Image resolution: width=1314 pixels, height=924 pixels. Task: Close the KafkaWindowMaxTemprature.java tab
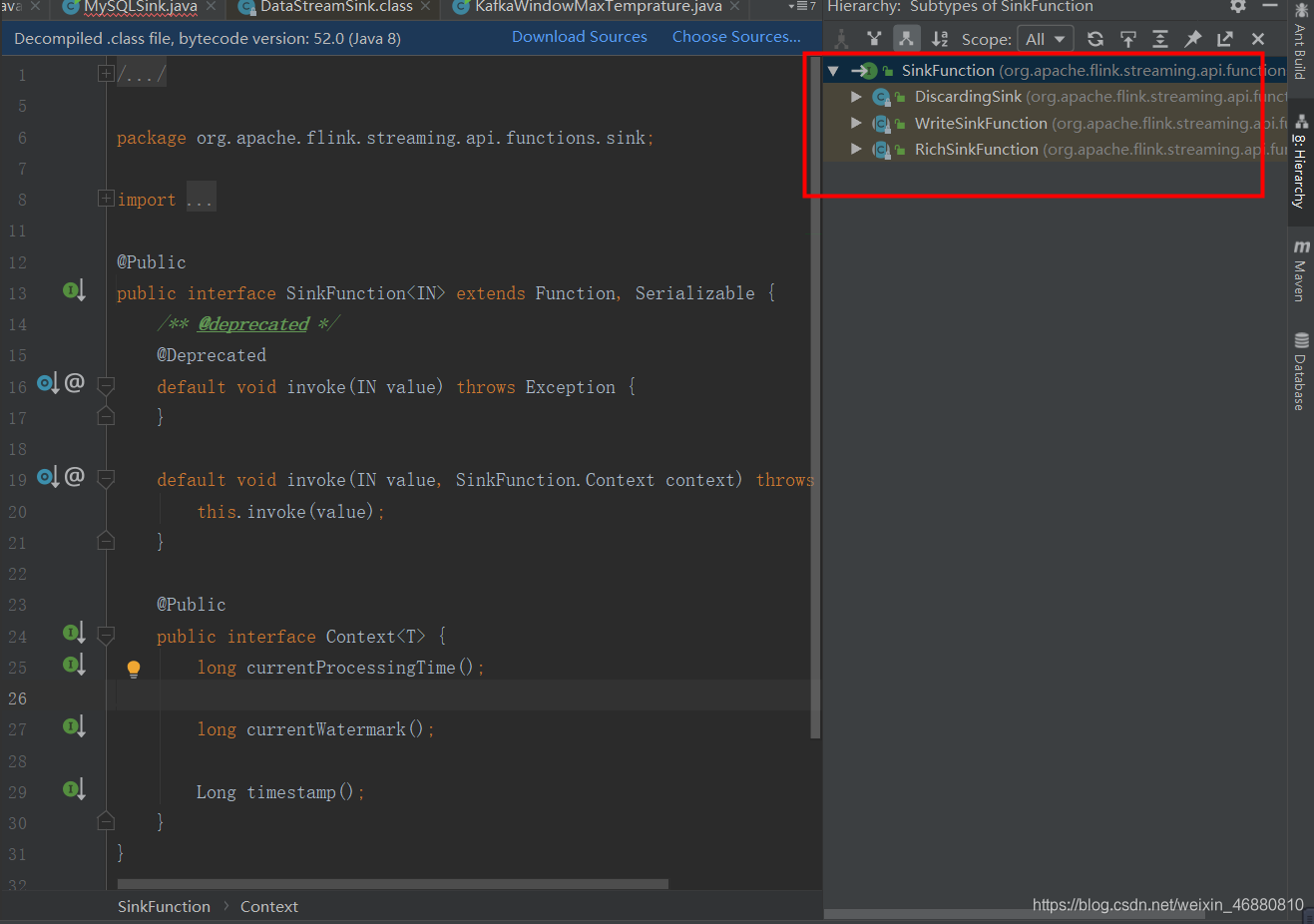(x=735, y=7)
